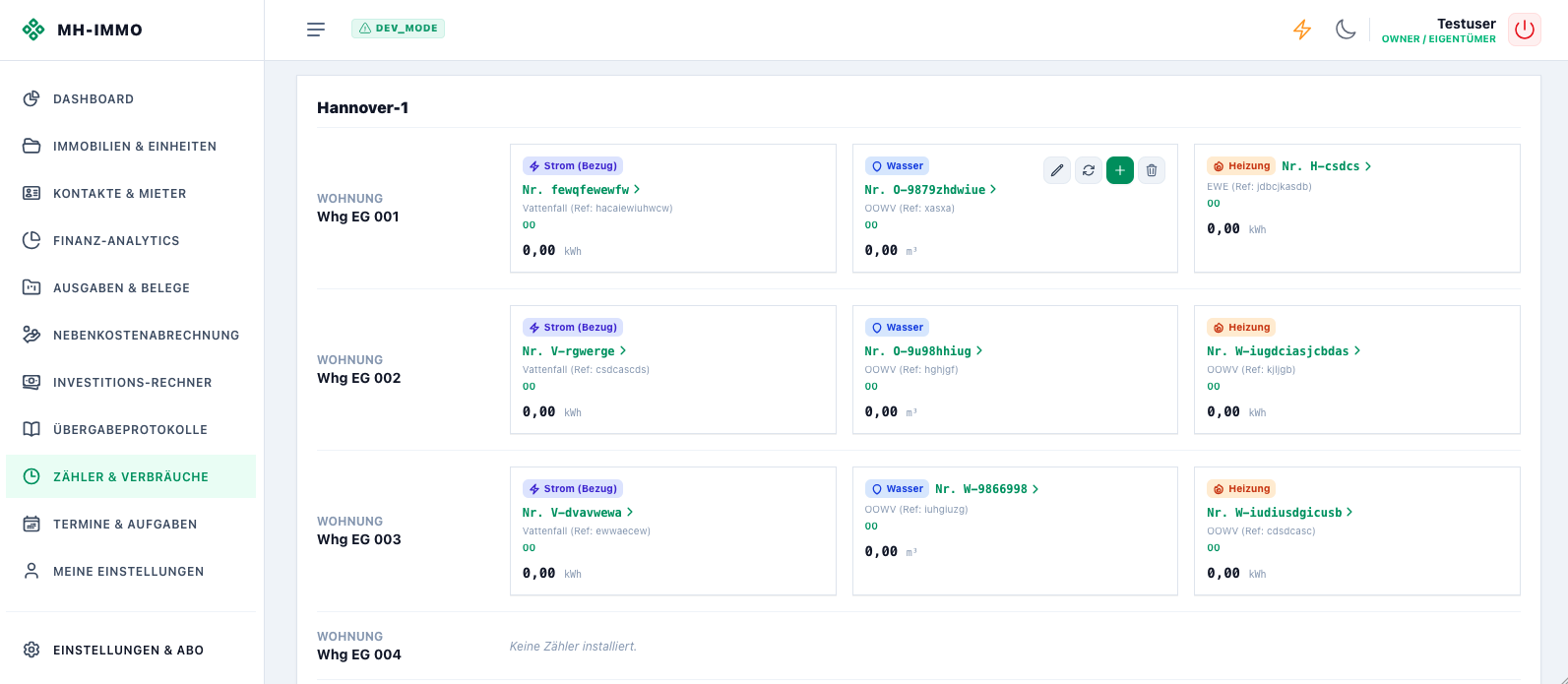Open meter Nr. V-dvavwewa details
Viewport: 1568px width, 684px height.
pyautogui.click(x=578, y=512)
